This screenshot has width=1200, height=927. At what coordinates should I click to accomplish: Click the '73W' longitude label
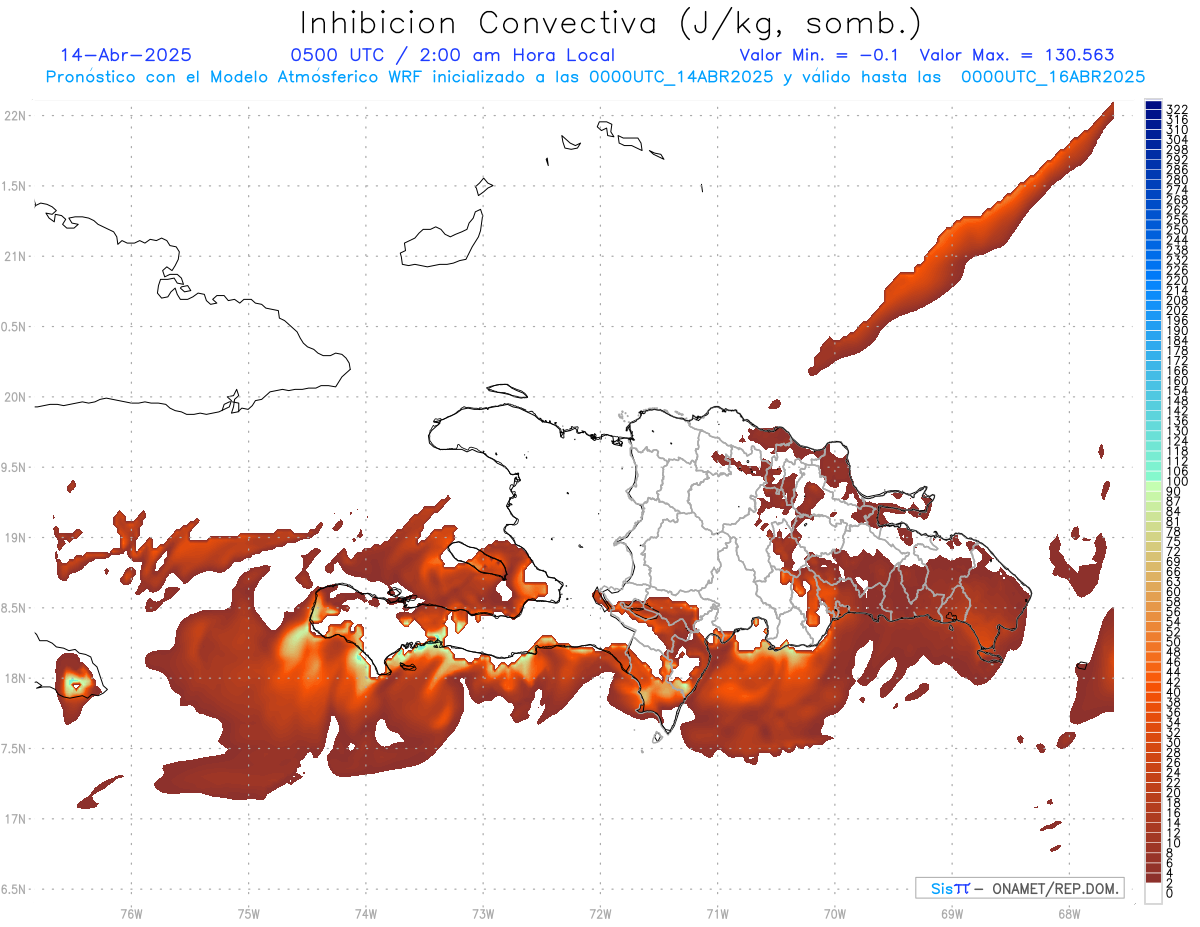coord(483,913)
